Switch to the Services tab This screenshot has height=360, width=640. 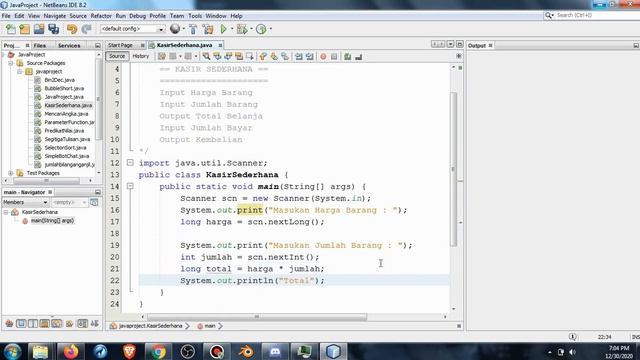(x=69, y=45)
